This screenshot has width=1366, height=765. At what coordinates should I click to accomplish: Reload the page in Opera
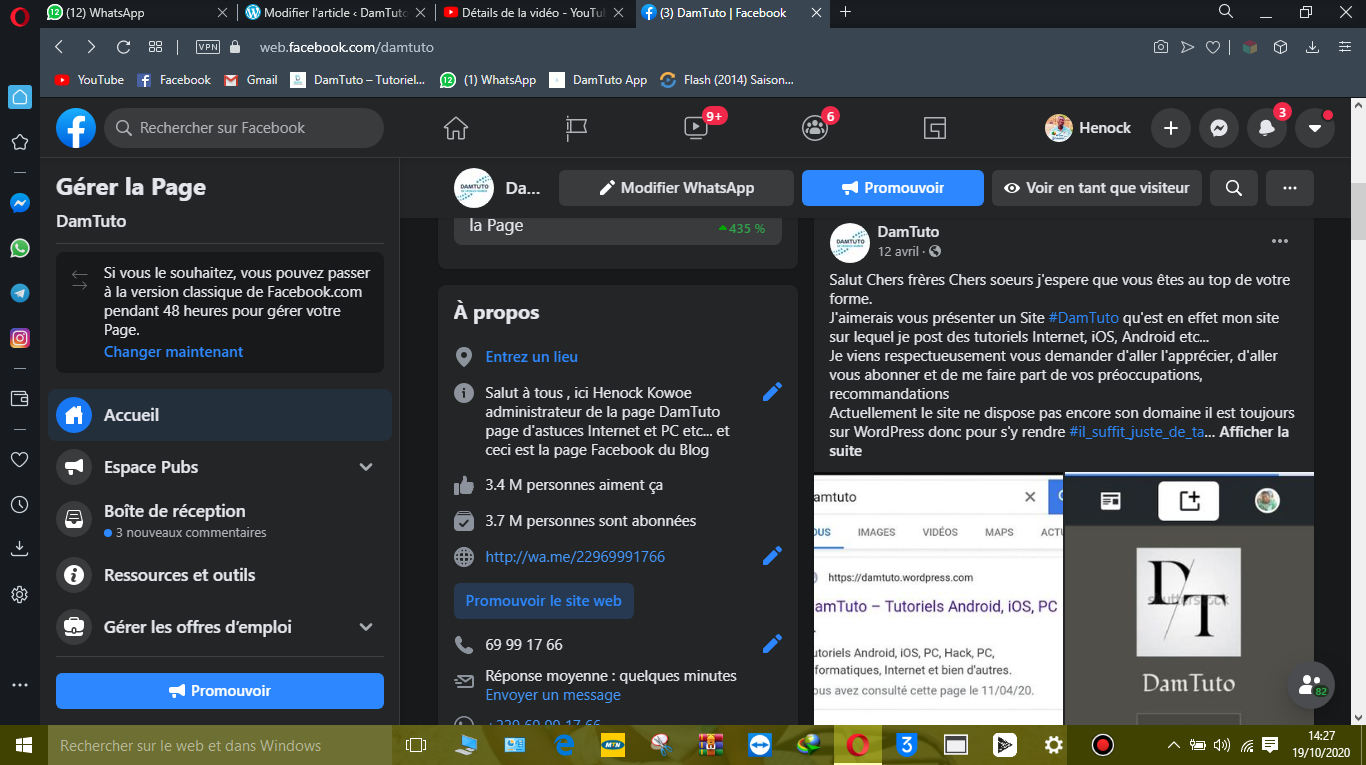click(124, 47)
